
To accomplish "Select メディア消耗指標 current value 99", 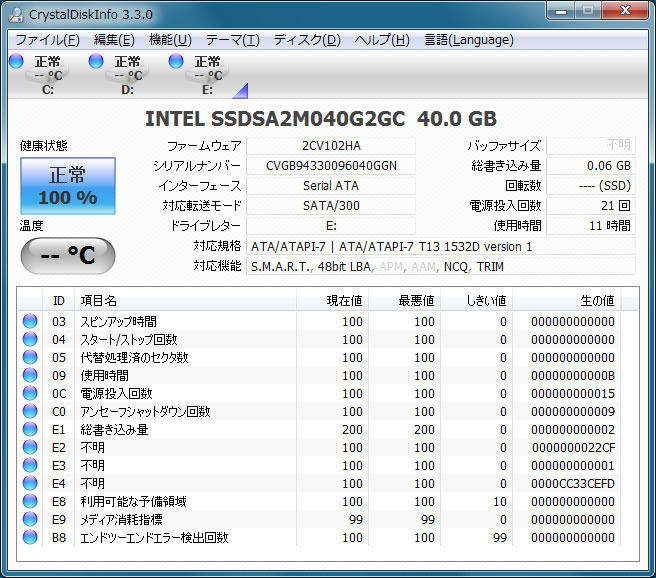I will pos(356,519).
